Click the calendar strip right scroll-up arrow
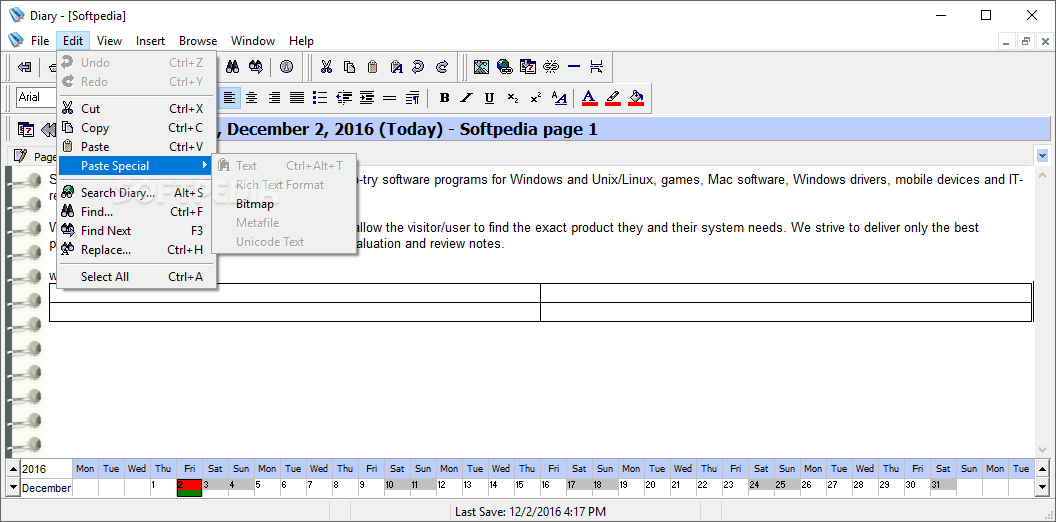 pos(1043,469)
